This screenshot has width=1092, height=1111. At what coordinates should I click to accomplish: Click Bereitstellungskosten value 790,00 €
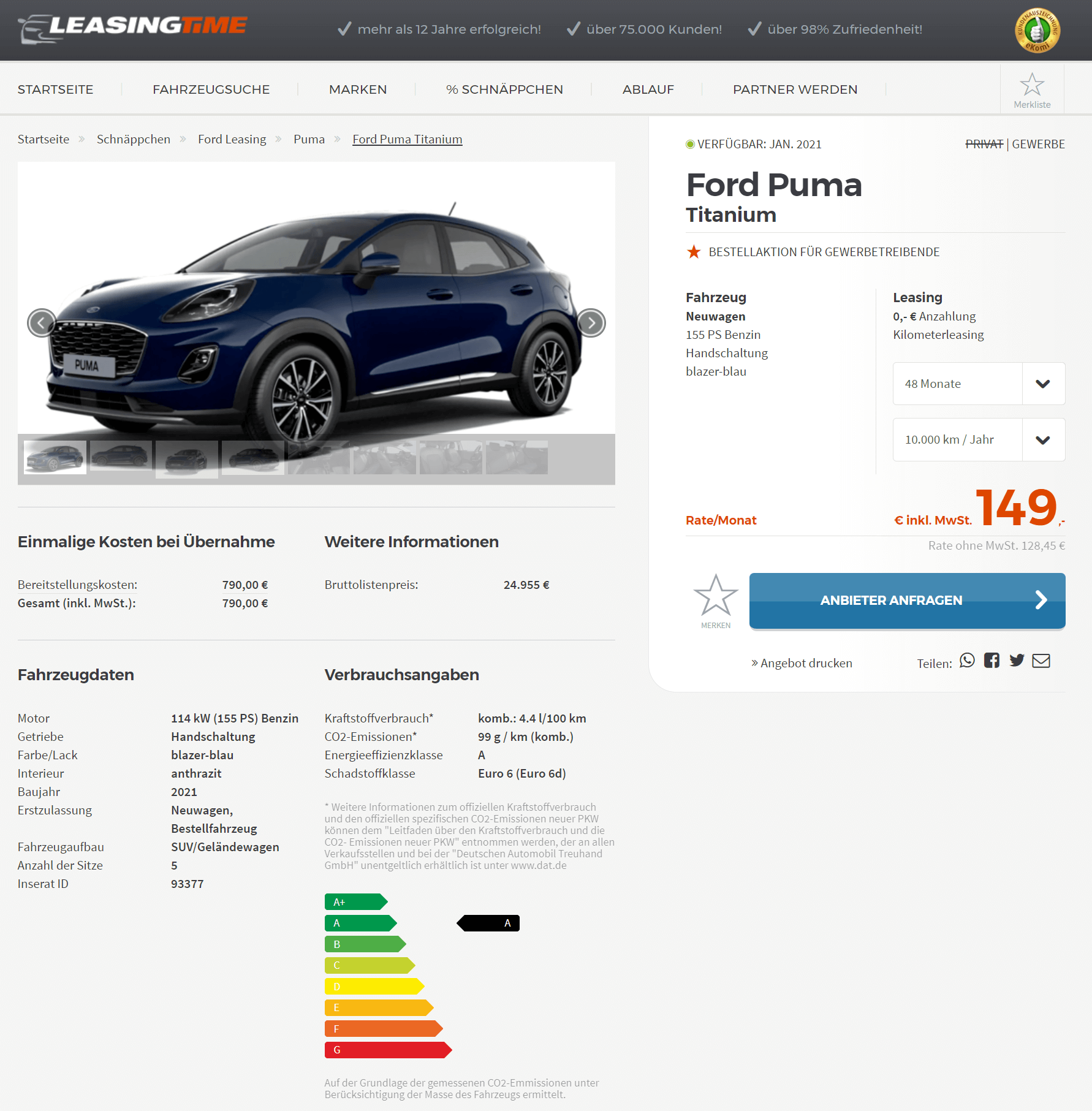tap(245, 585)
